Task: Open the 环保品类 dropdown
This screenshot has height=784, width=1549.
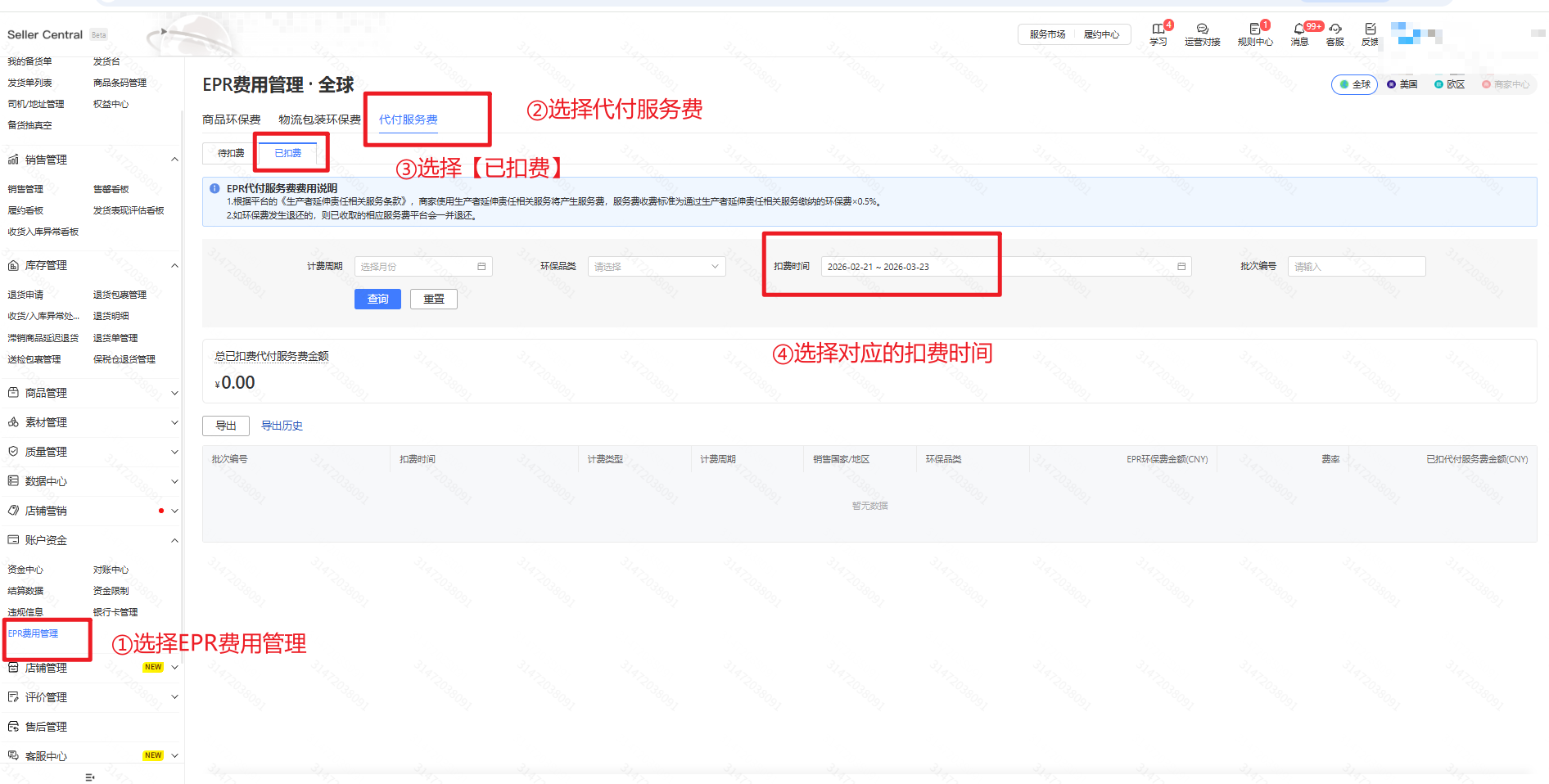Action: pyautogui.click(x=656, y=267)
